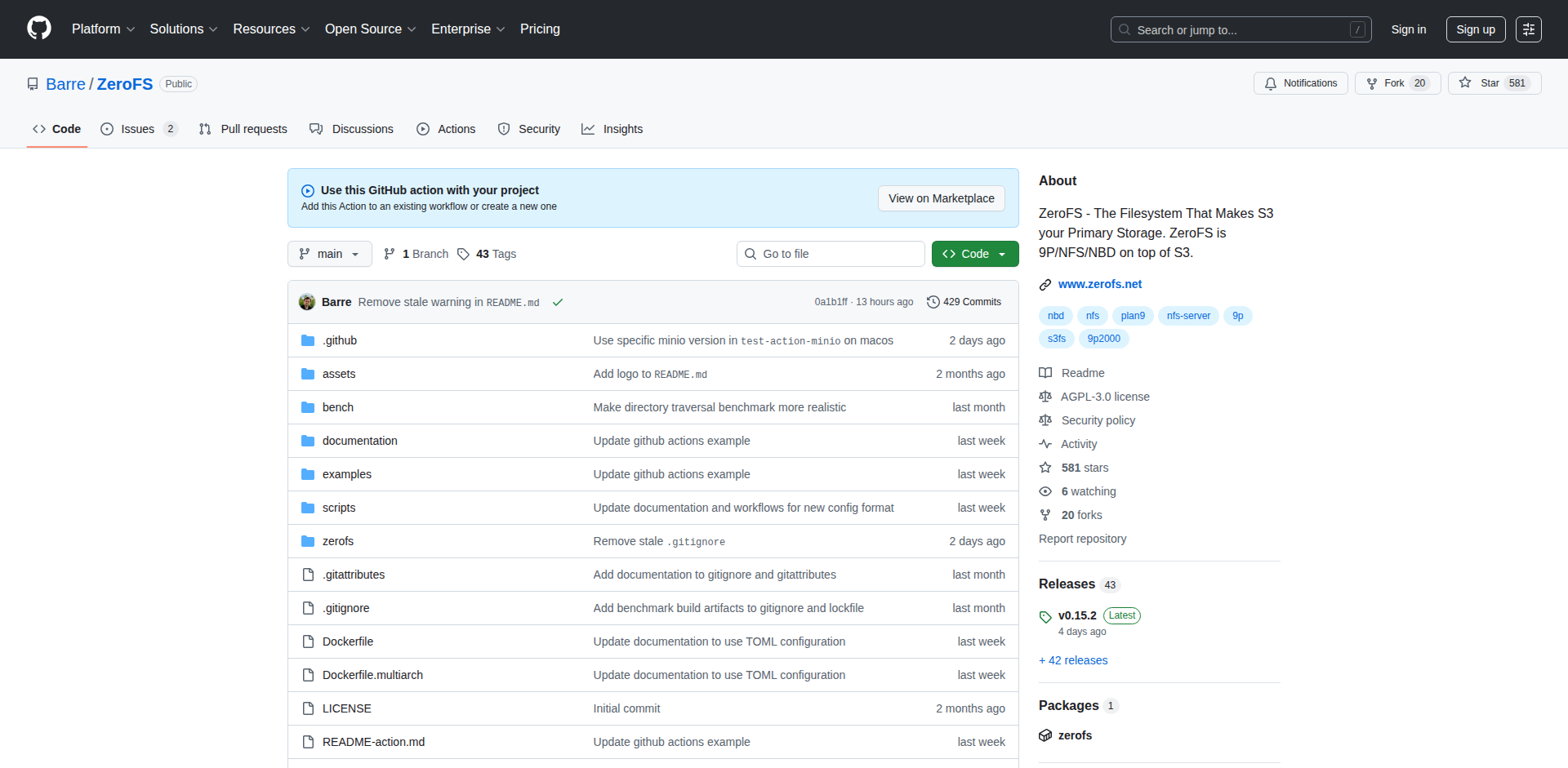1568x768 pixels.
Task: Switch to the Issues tab
Action: [x=139, y=129]
